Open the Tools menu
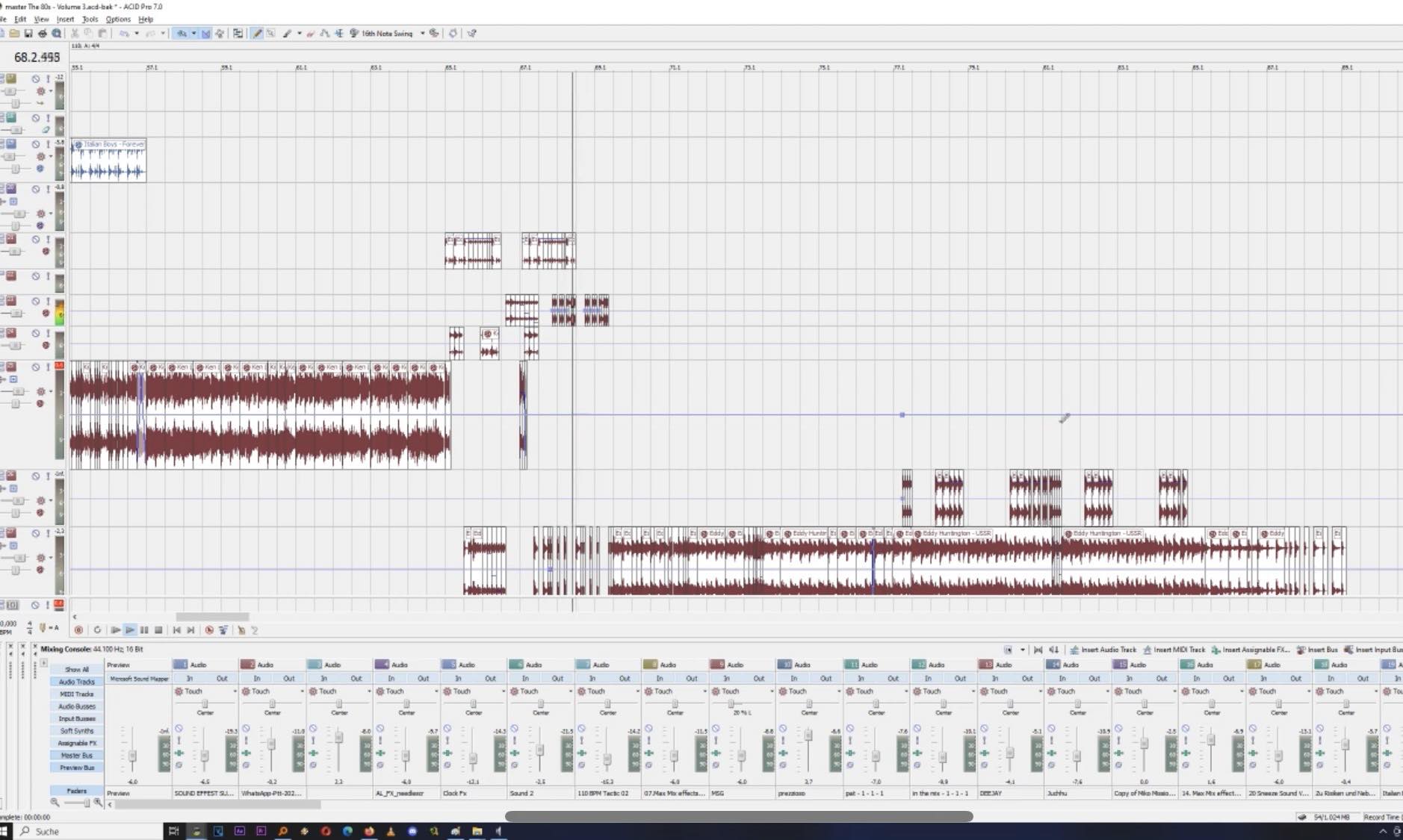The width and height of the screenshot is (1403, 840). click(x=90, y=19)
